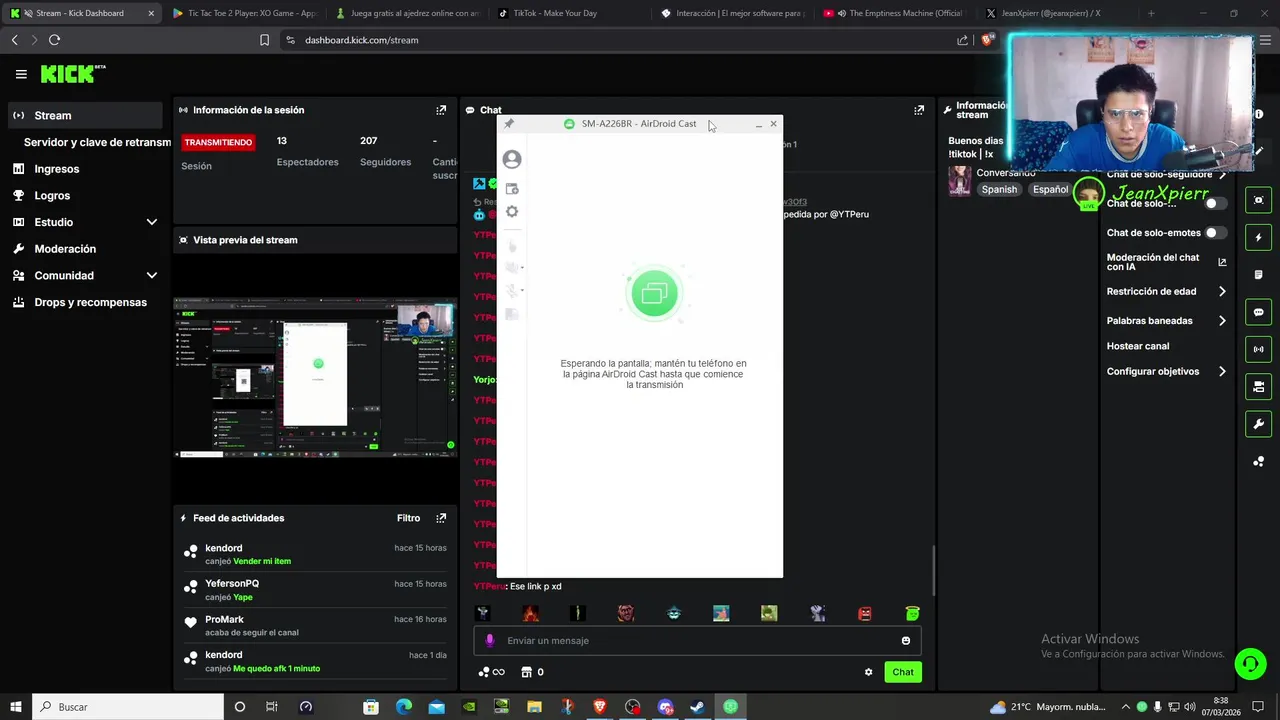The image size is (1280, 720).
Task: Insert the red angry face emote
Action: (x=865, y=613)
